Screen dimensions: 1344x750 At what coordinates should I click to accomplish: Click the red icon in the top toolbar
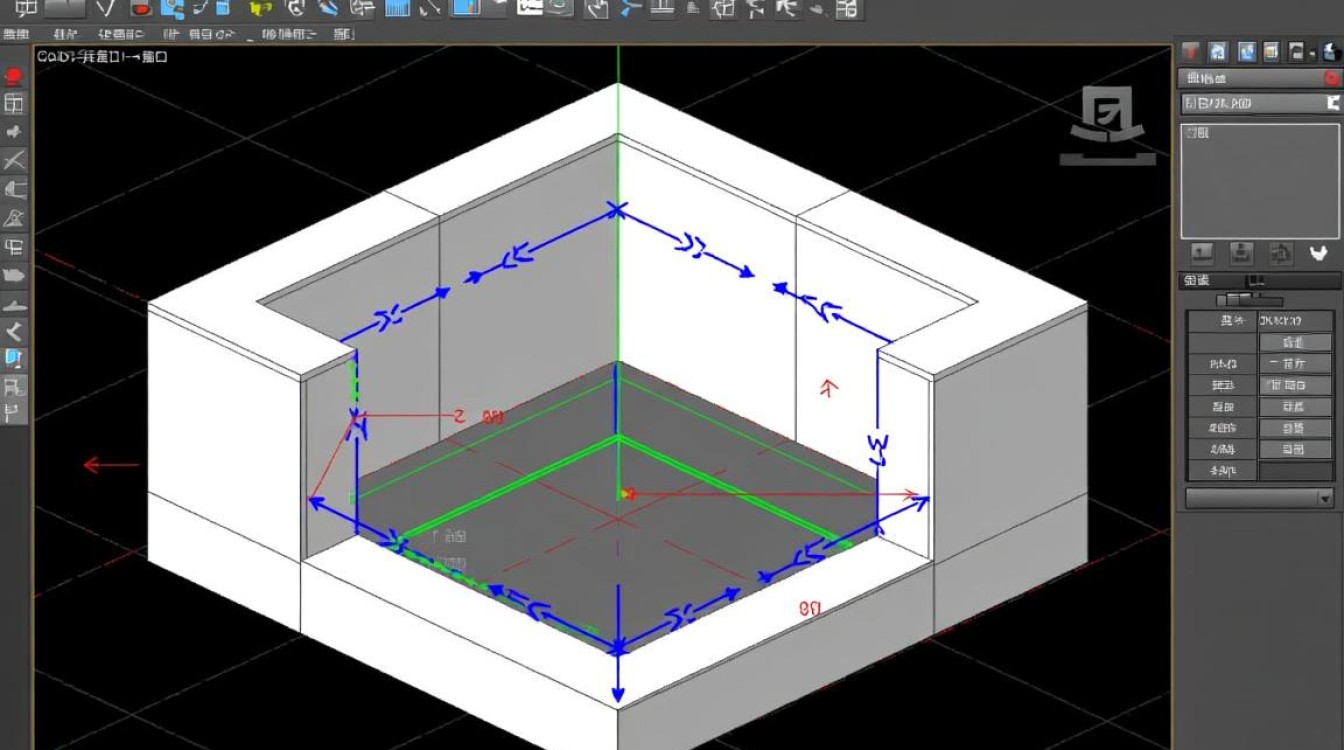[x=140, y=9]
